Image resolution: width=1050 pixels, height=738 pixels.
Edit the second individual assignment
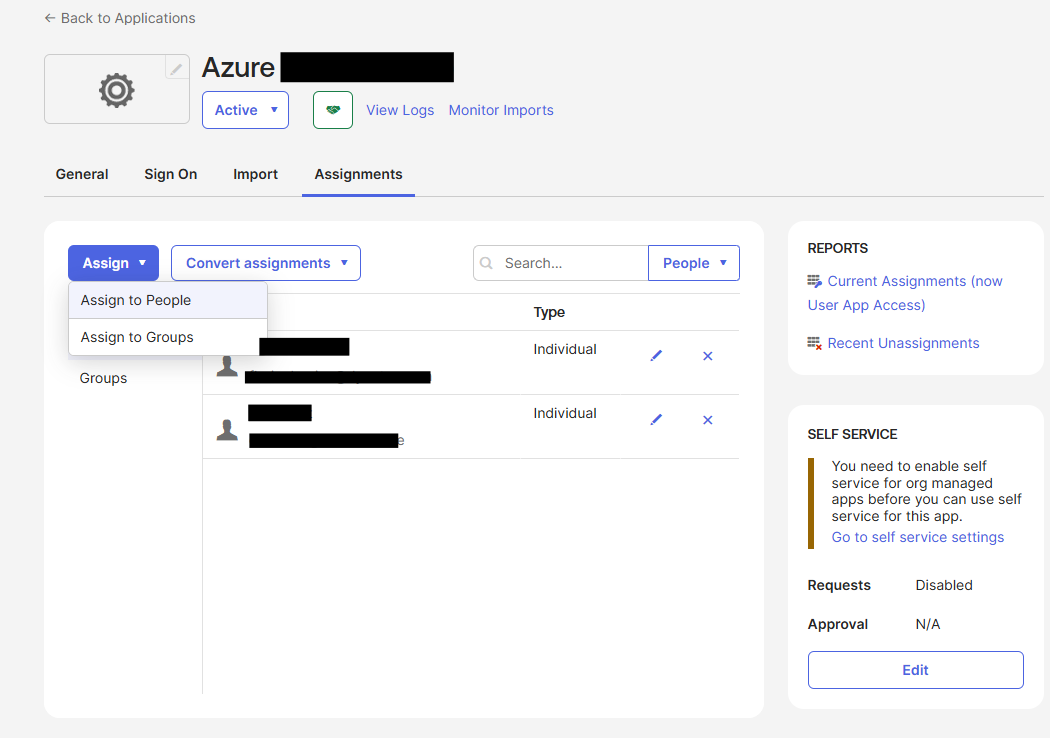coord(656,420)
